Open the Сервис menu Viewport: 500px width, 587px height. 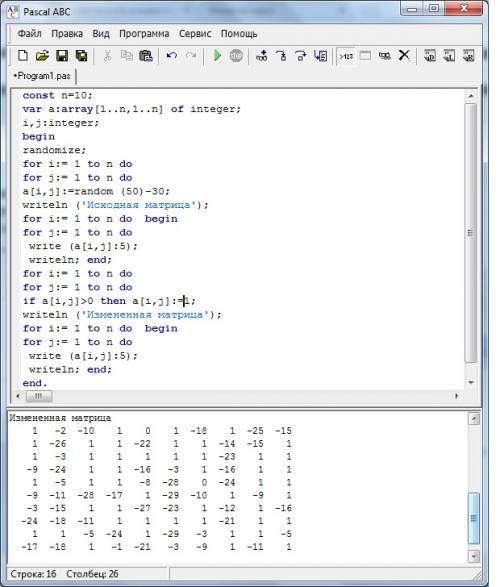(x=195, y=34)
